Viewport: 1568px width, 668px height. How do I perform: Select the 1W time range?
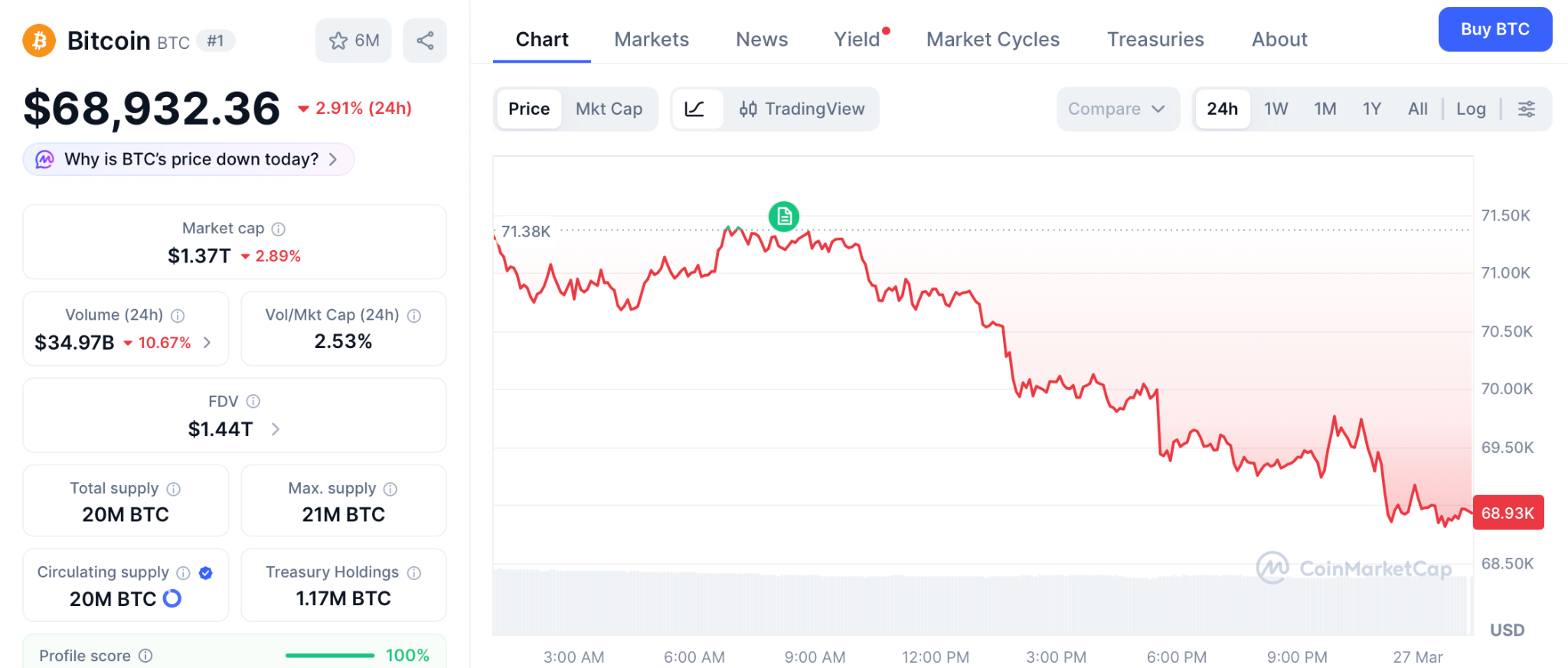pos(1276,109)
